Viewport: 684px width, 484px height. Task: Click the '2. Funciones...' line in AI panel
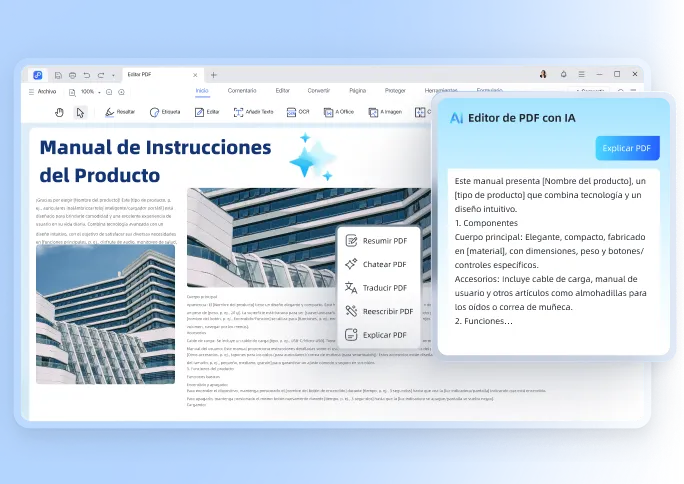click(483, 321)
